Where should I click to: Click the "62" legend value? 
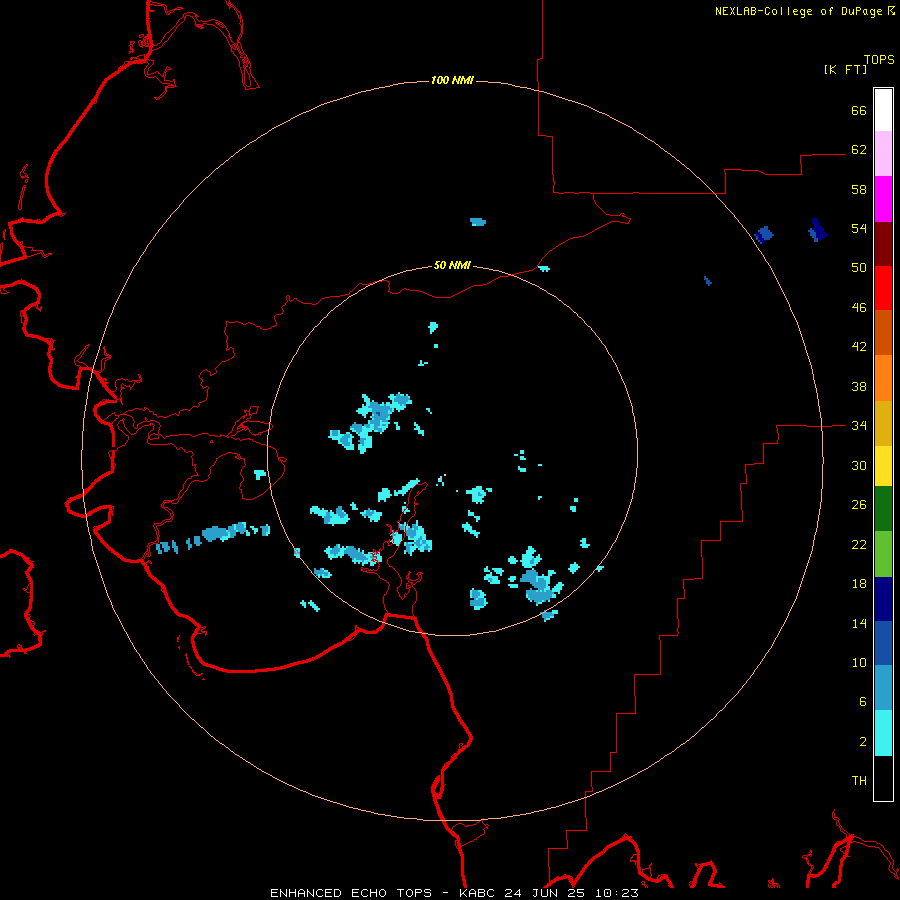(x=859, y=150)
